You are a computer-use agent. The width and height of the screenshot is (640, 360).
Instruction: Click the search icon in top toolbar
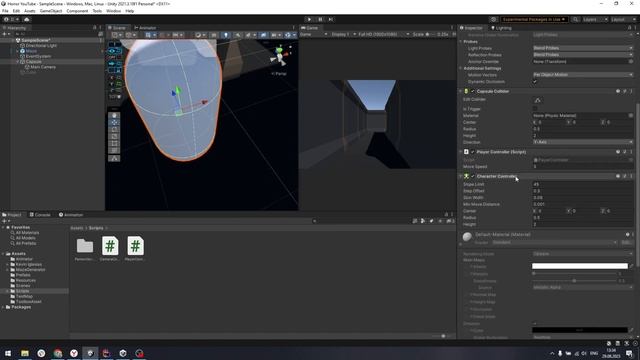pos(575,19)
